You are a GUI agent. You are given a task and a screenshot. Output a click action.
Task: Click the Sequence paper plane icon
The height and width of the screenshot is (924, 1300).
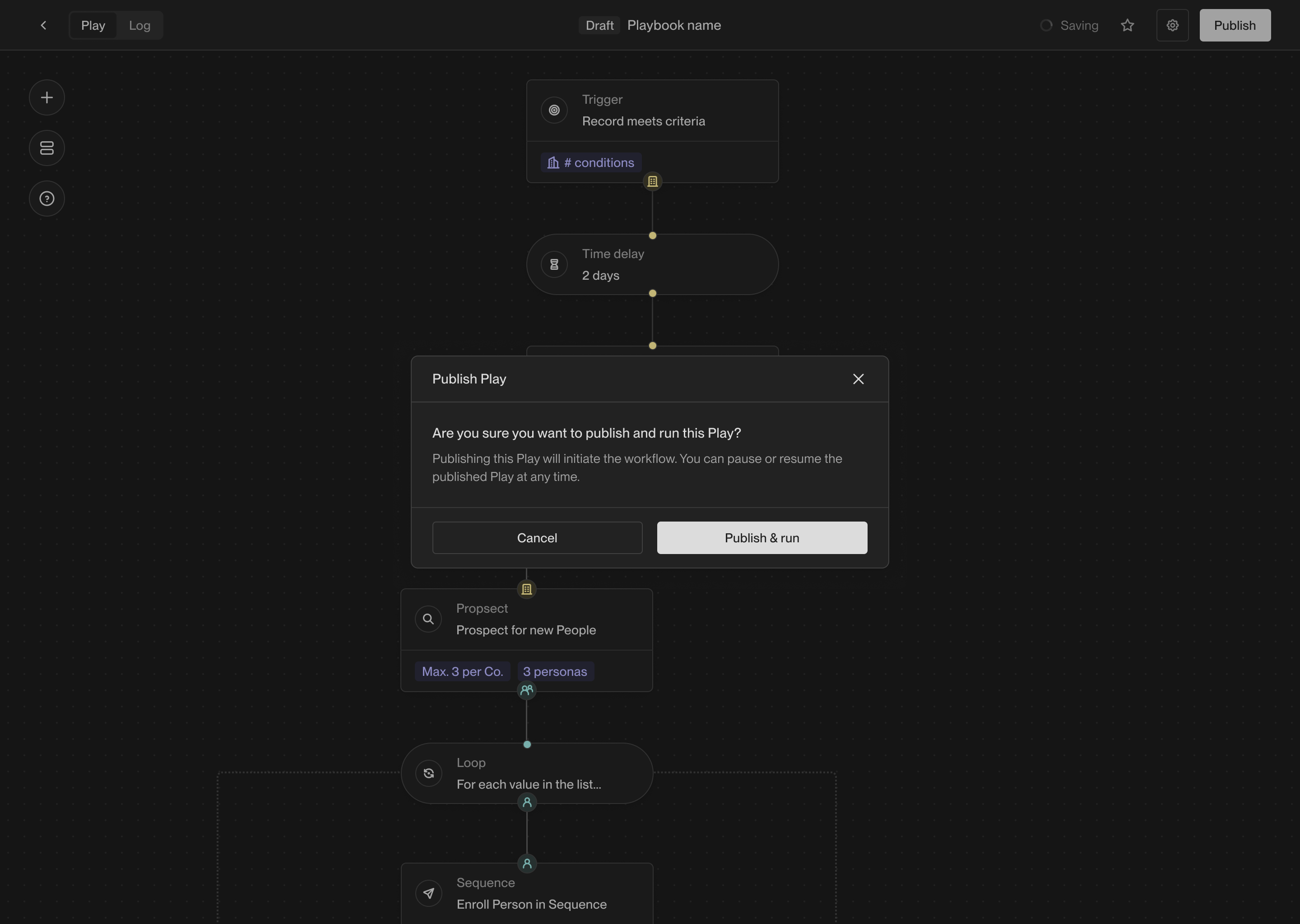[x=428, y=893]
